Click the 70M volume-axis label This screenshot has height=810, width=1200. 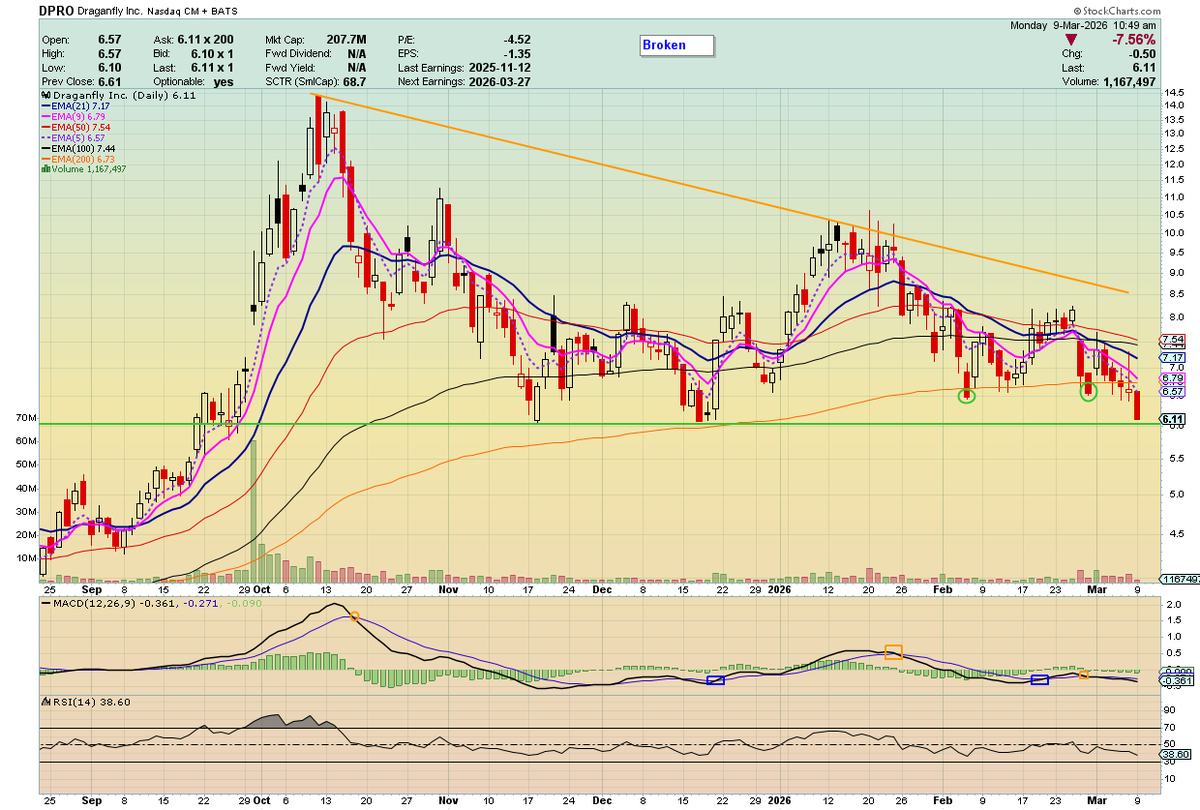(24, 417)
